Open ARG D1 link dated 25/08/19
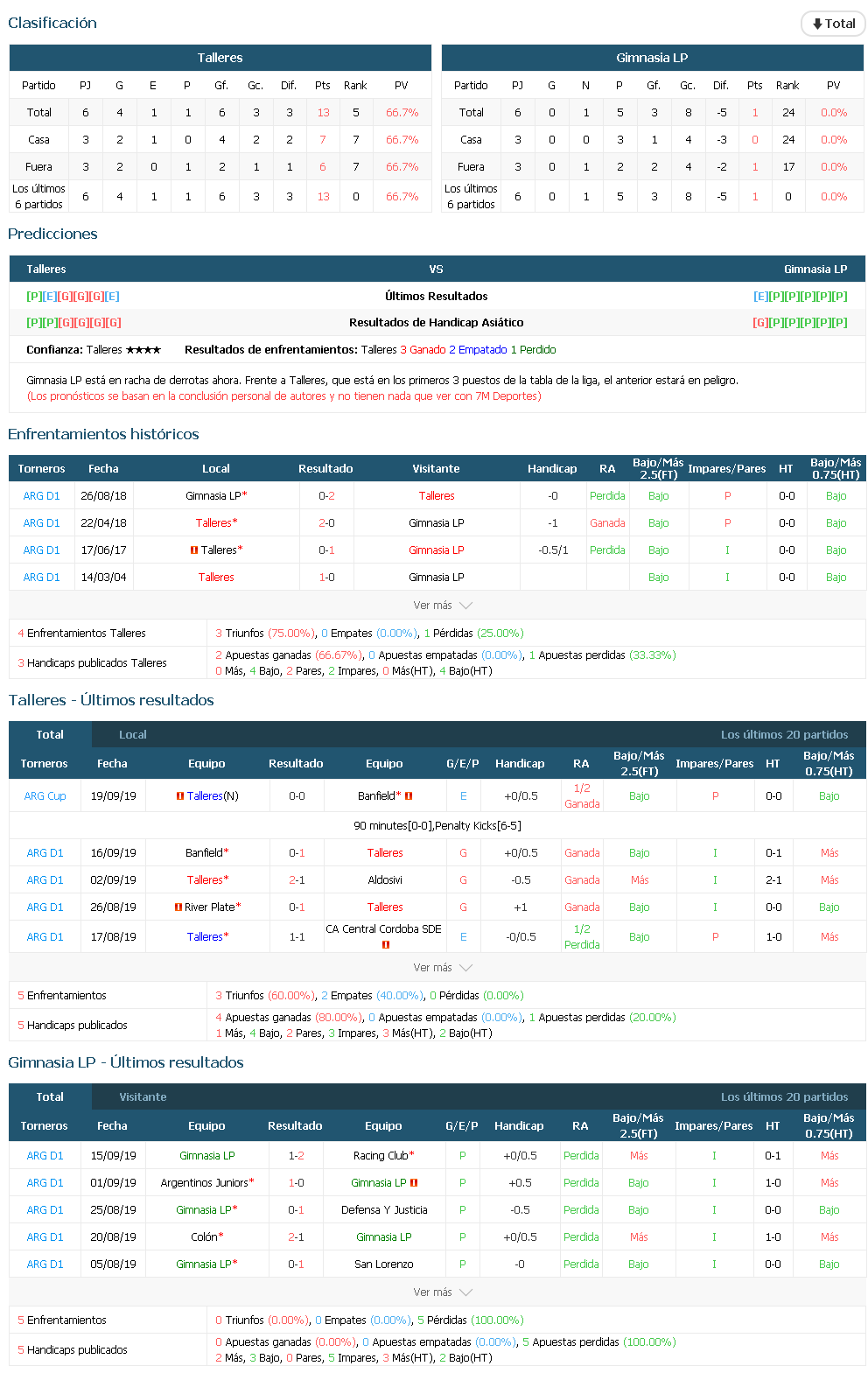The height and width of the screenshot is (1373, 868). click(45, 1210)
